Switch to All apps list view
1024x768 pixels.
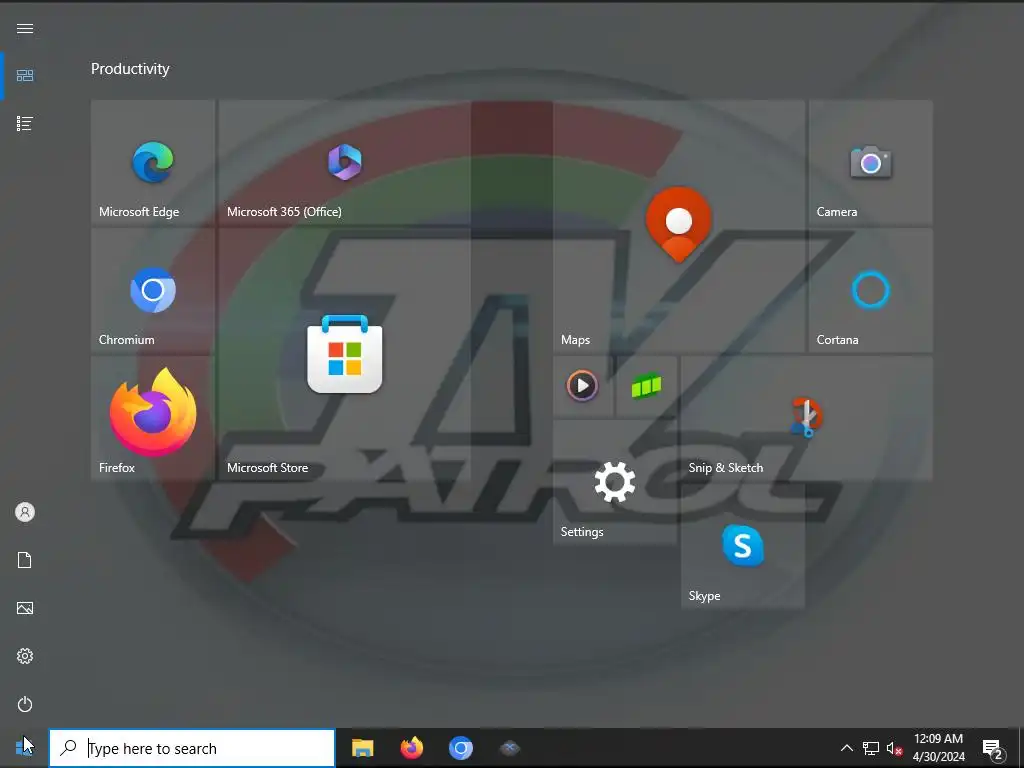tap(25, 123)
